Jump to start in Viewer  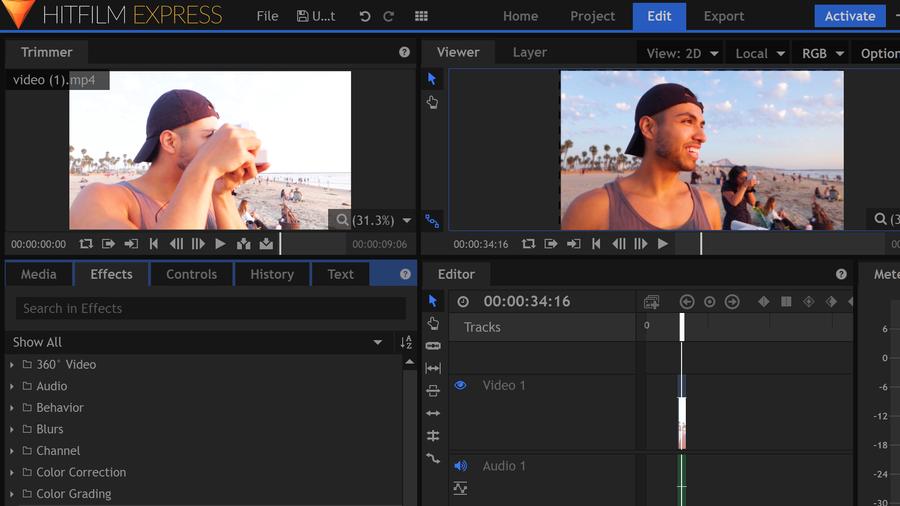click(596, 244)
